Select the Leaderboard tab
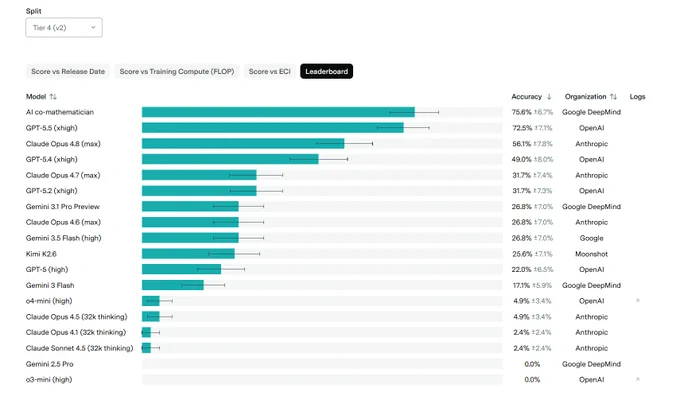Screen dimensions: 680x415 point(327,72)
